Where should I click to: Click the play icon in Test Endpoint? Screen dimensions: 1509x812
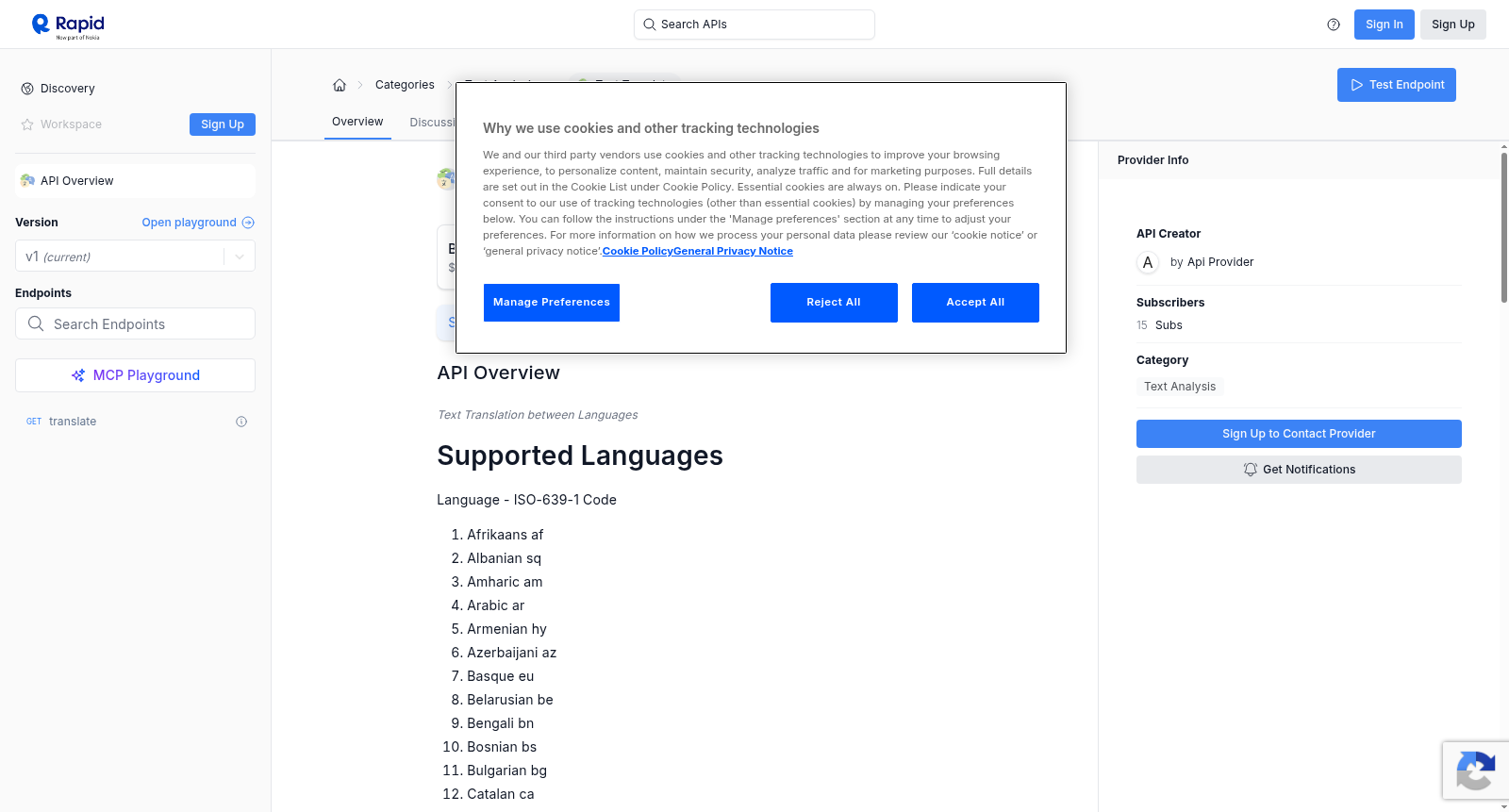pyautogui.click(x=1357, y=85)
